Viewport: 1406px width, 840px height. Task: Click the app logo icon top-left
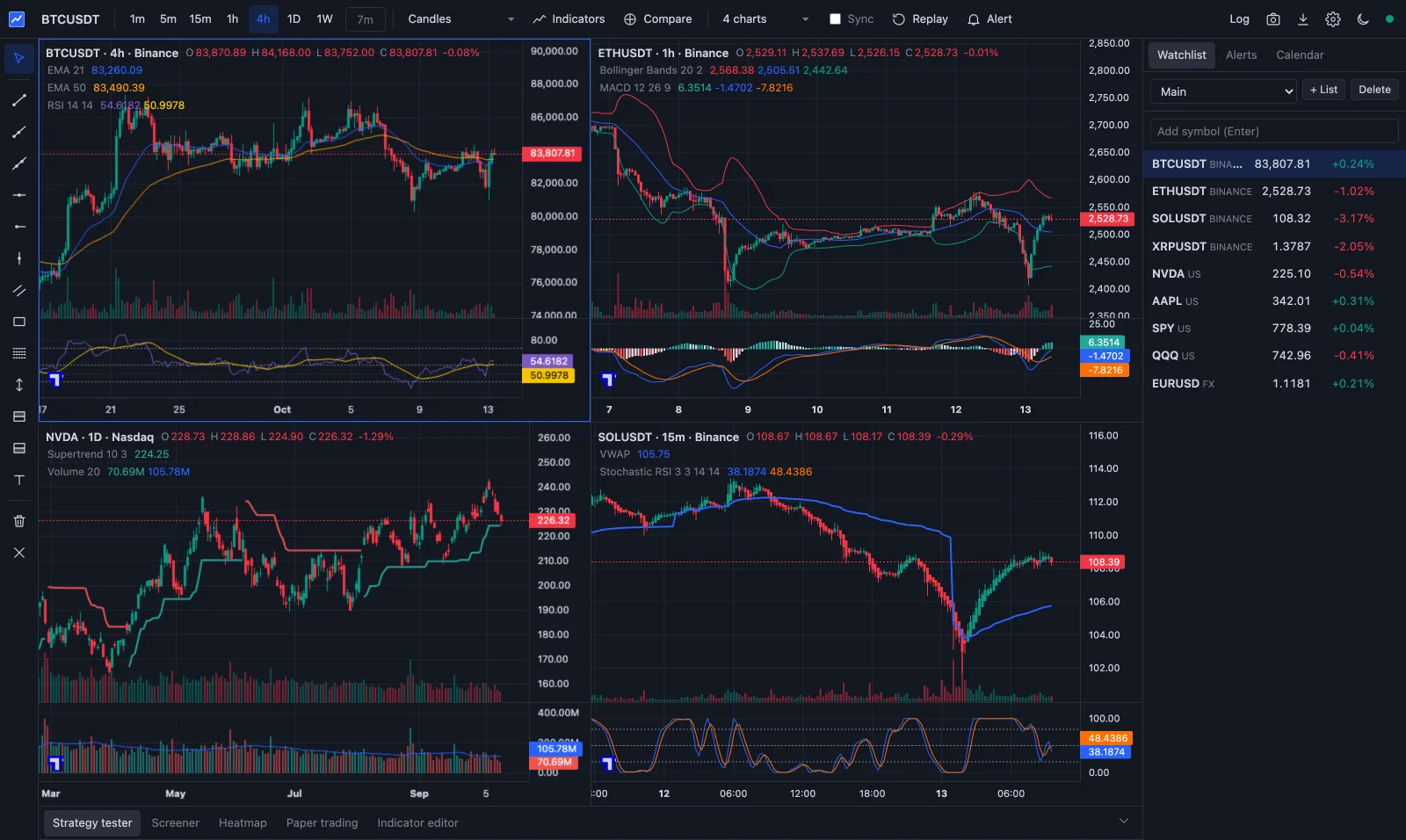click(17, 19)
